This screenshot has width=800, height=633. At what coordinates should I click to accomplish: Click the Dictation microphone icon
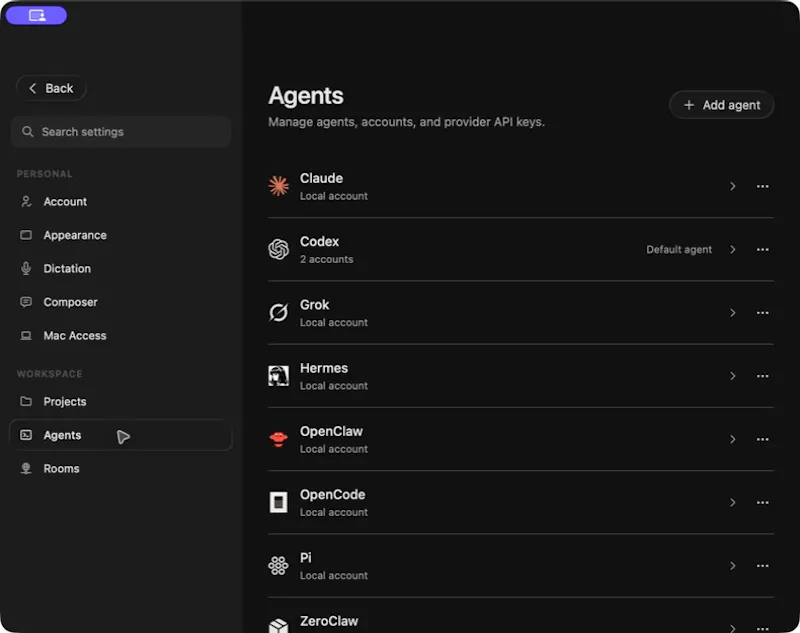click(x=26, y=268)
